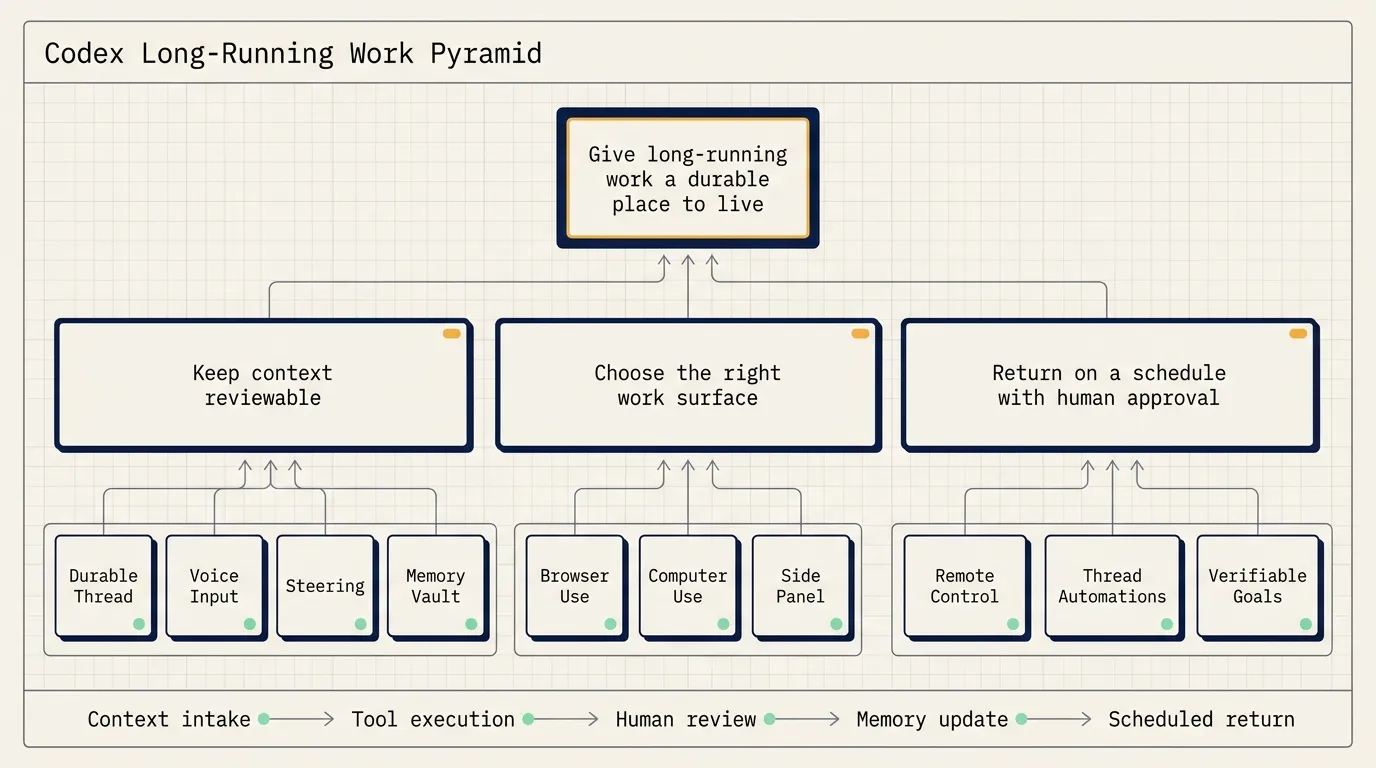1376x768 pixels.
Task: Click green dot after 'Memory update'
Action: click(x=1021, y=719)
